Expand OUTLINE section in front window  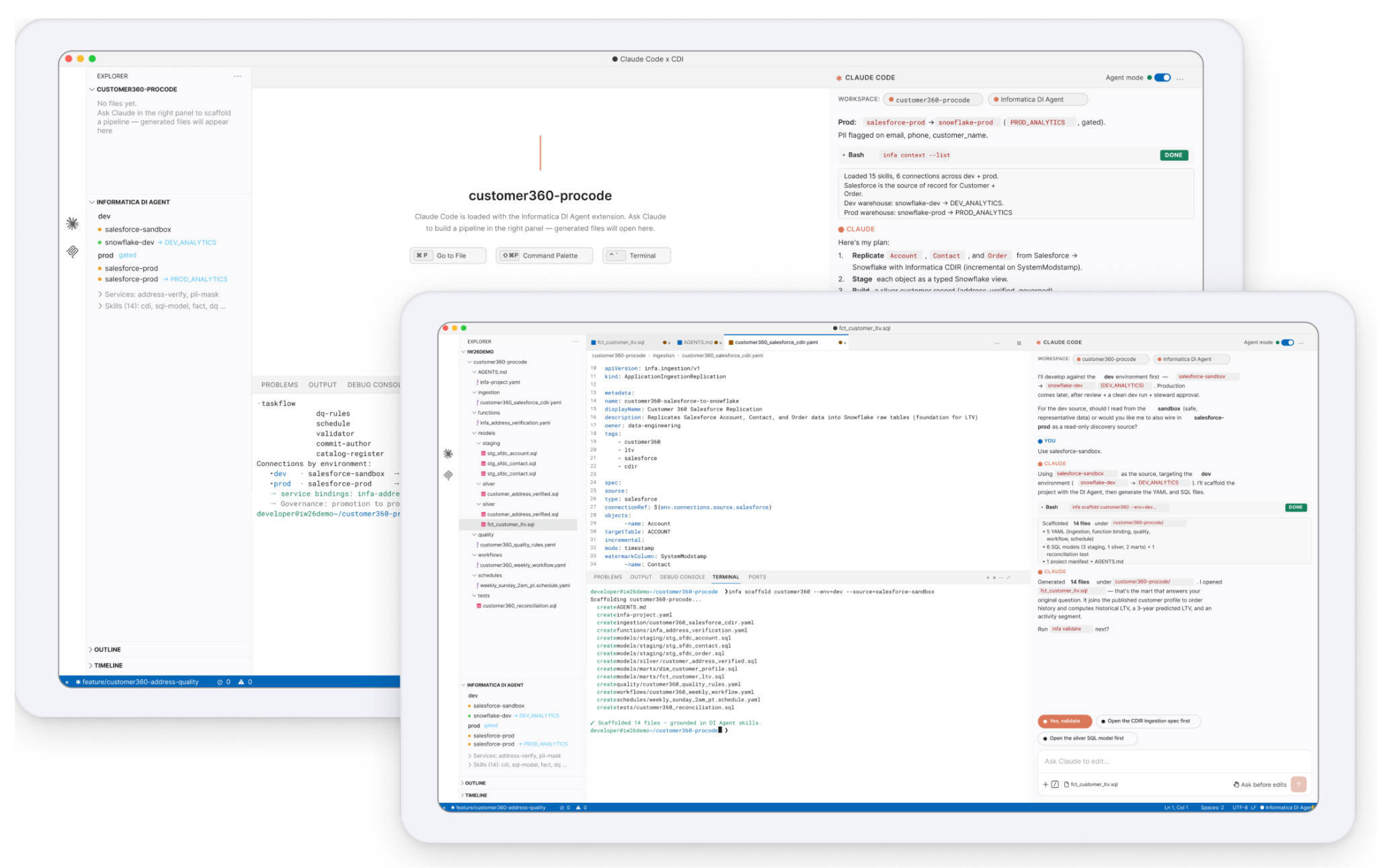473,783
